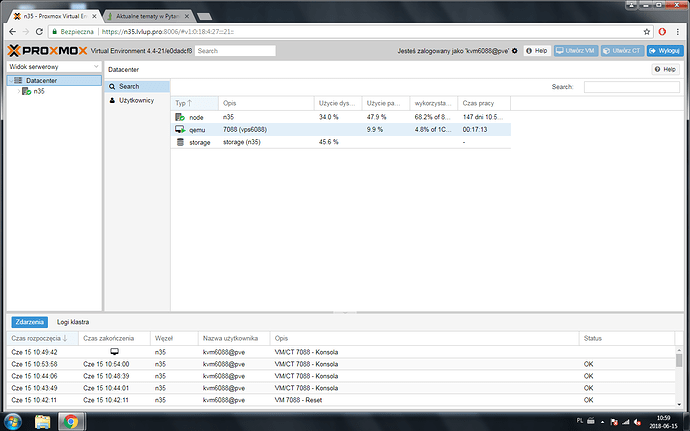Click the qemu monitor icon for VM 7088

[x=180, y=130]
